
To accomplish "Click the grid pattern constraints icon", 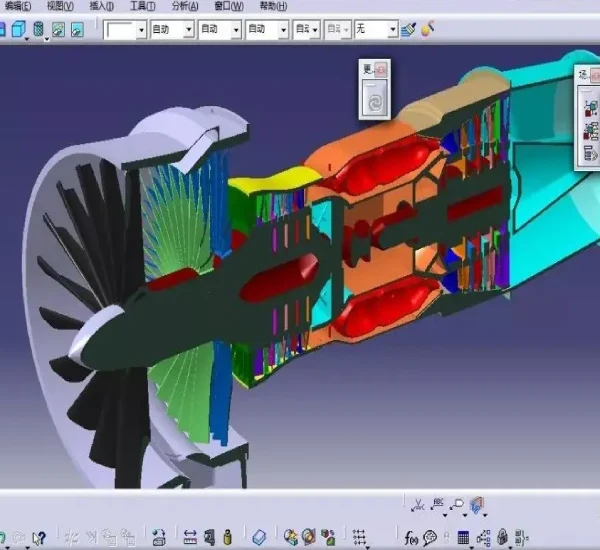I will pos(359,537).
